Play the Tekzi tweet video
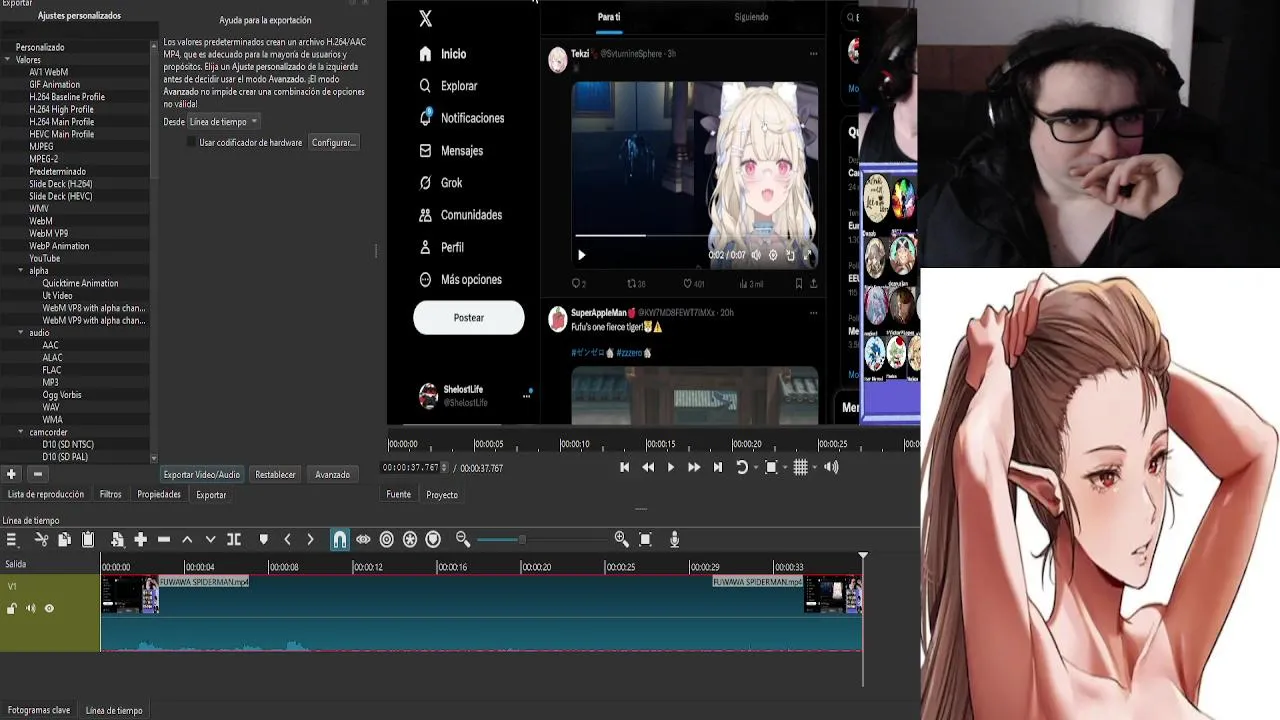This screenshot has width=1280, height=720. [581, 255]
